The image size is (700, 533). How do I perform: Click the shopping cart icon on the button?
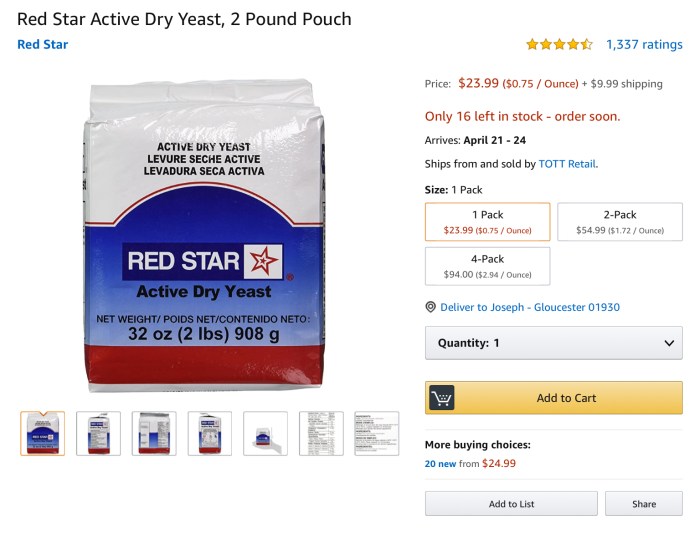click(x=441, y=398)
